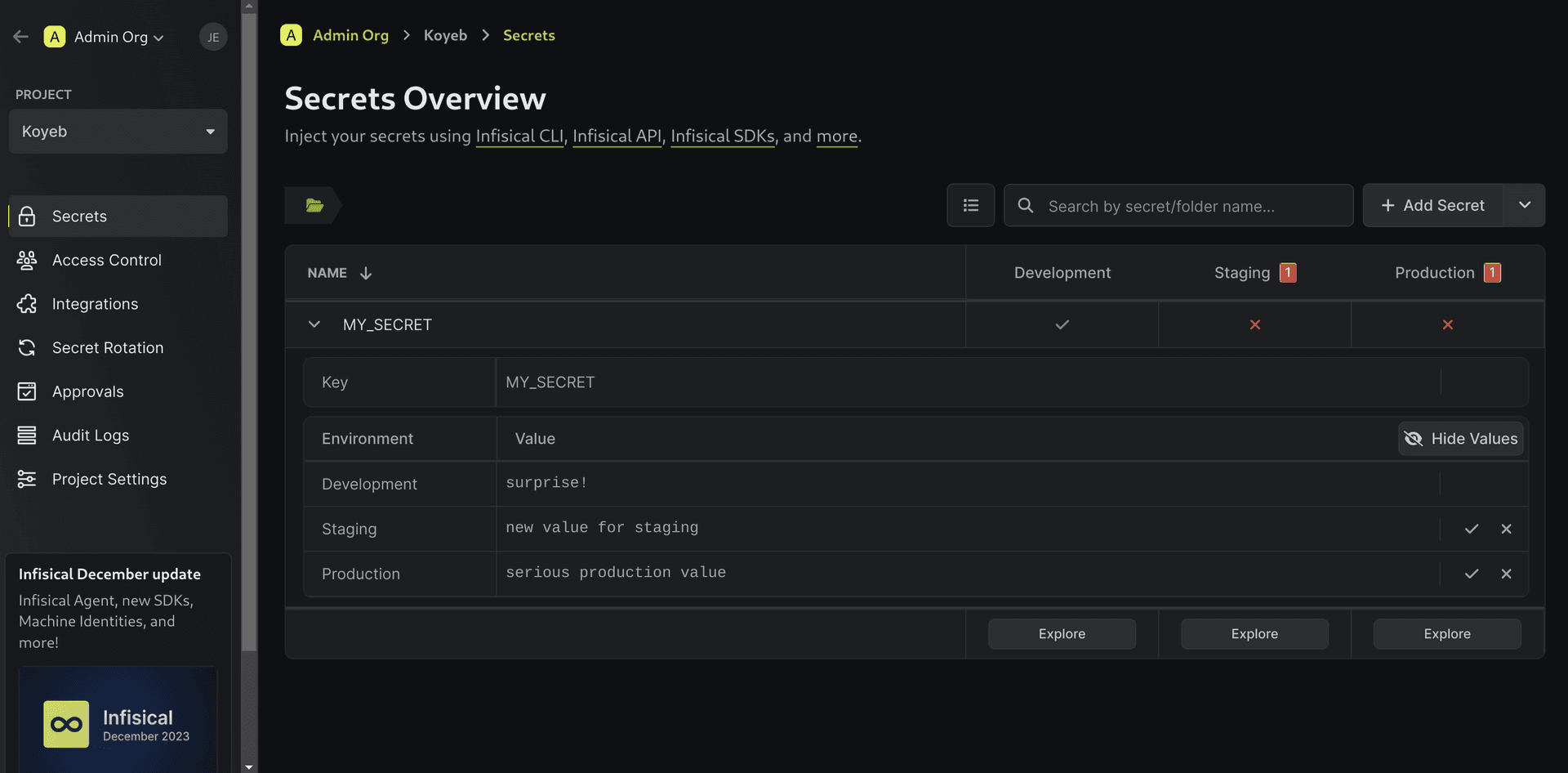This screenshot has width=1568, height=773.
Task: Discard the Staging value change with X
Action: (1506, 529)
